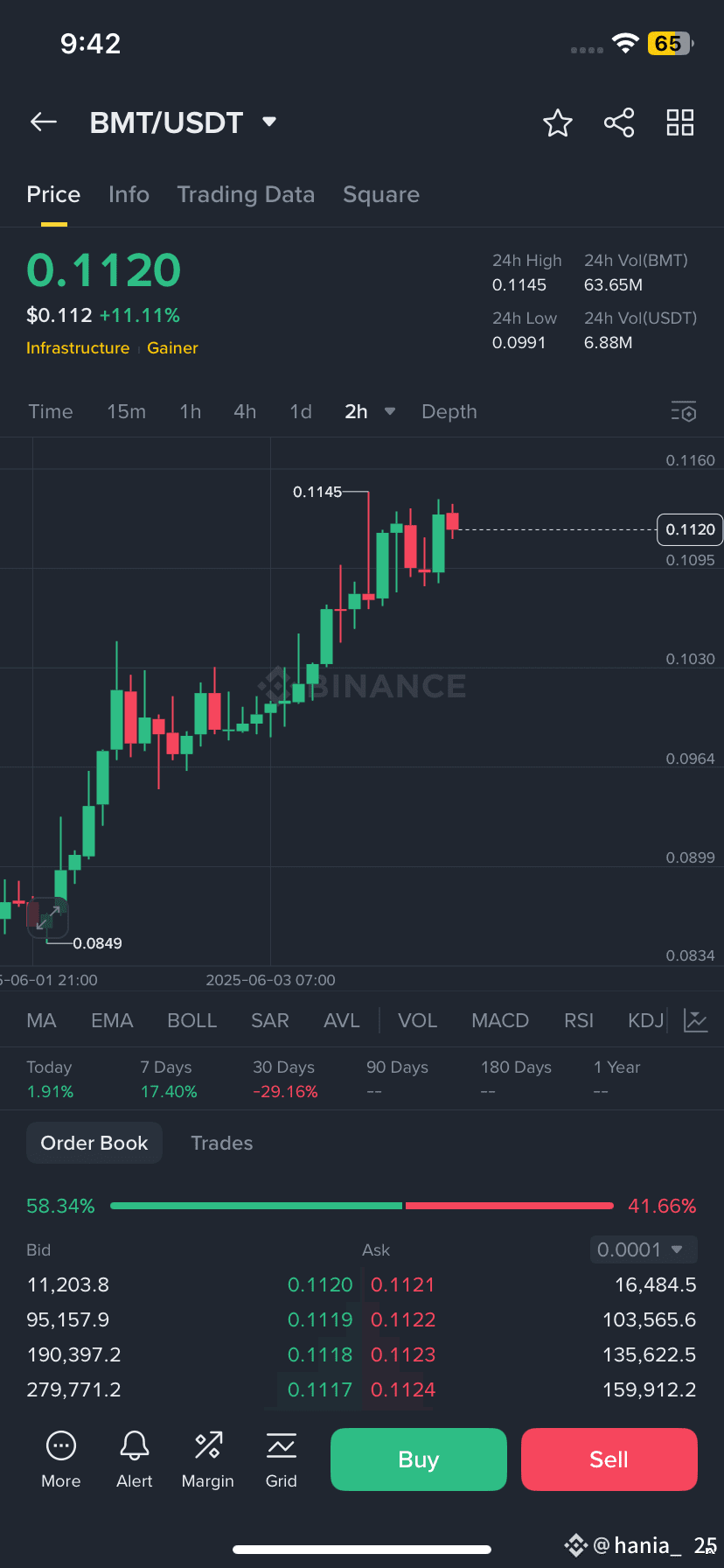Viewport: 724px width, 1568px height.
Task: Select the 4h chart interval
Action: click(x=245, y=411)
